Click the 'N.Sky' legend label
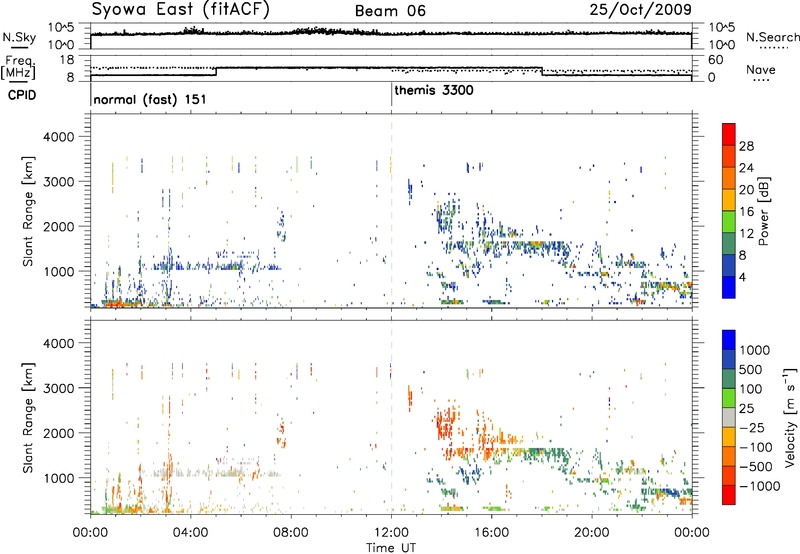Screen dimensions: 800x554 [x=19, y=37]
